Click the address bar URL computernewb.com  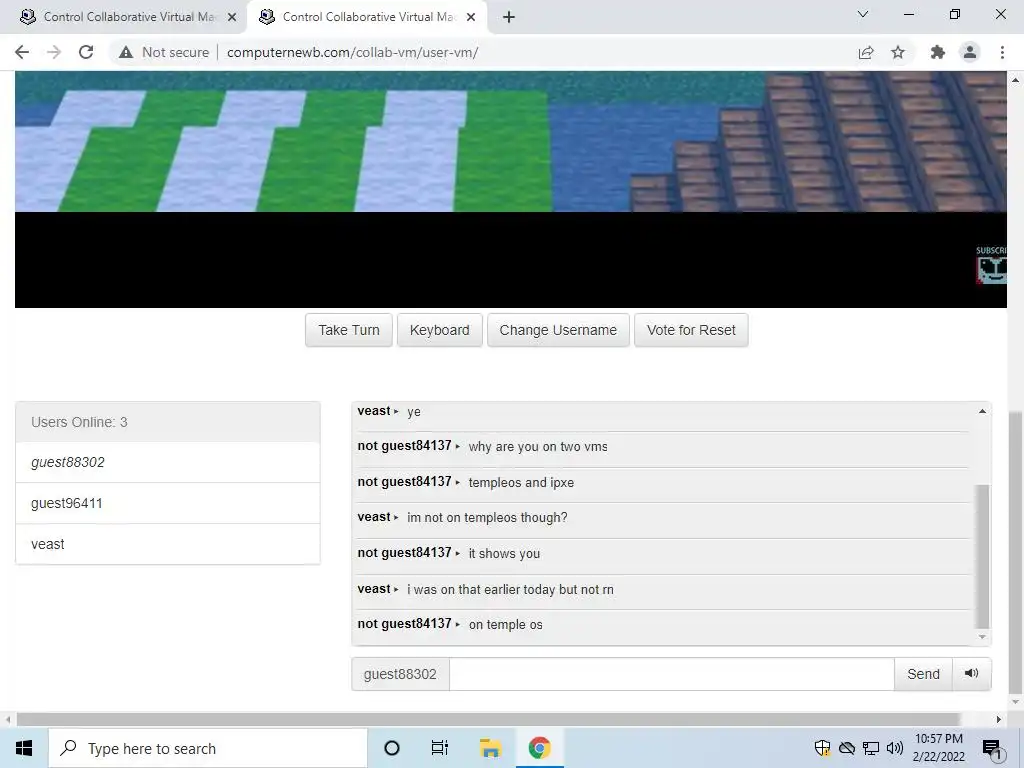(352, 52)
